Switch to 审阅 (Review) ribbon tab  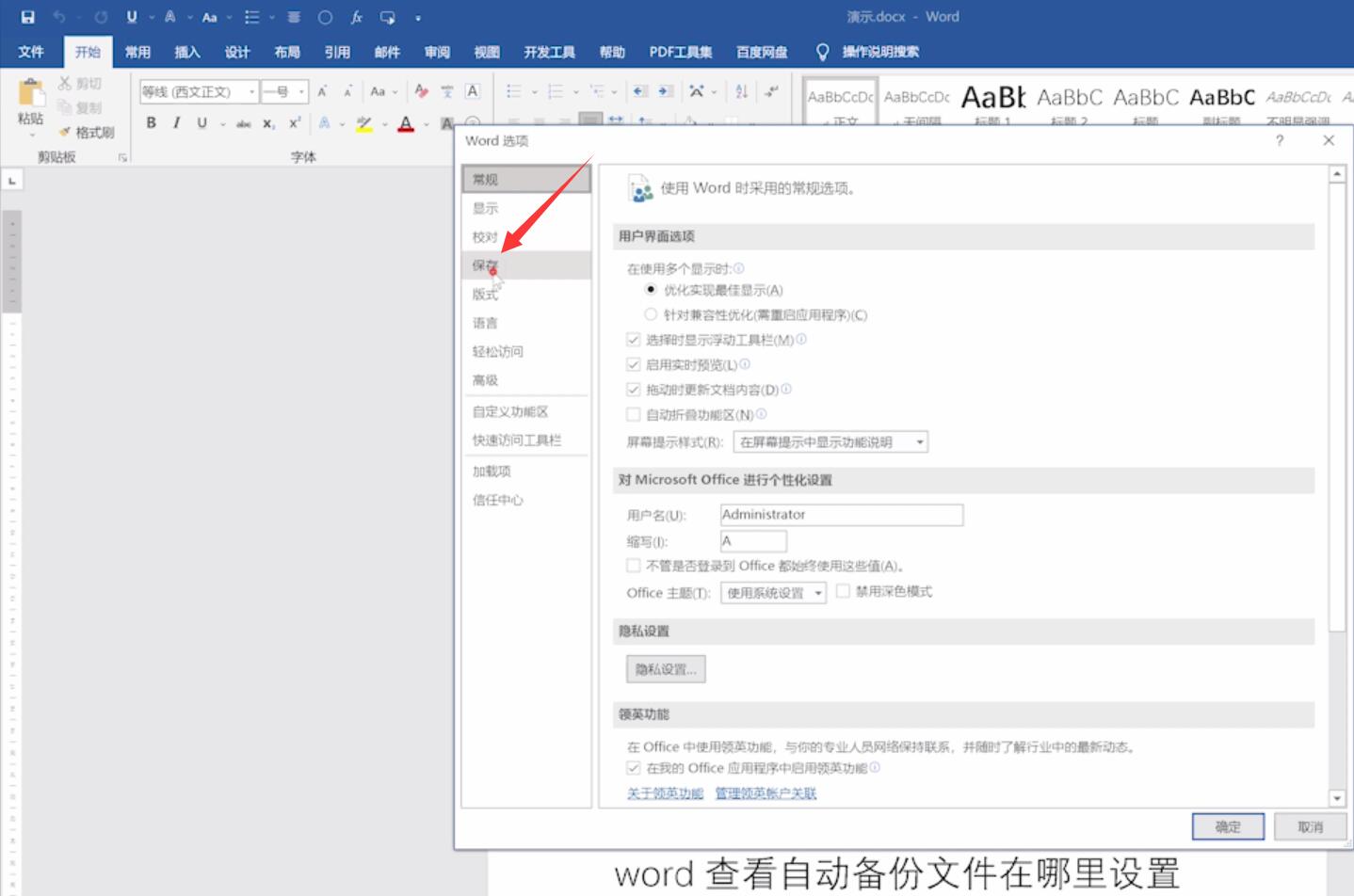[x=437, y=52]
